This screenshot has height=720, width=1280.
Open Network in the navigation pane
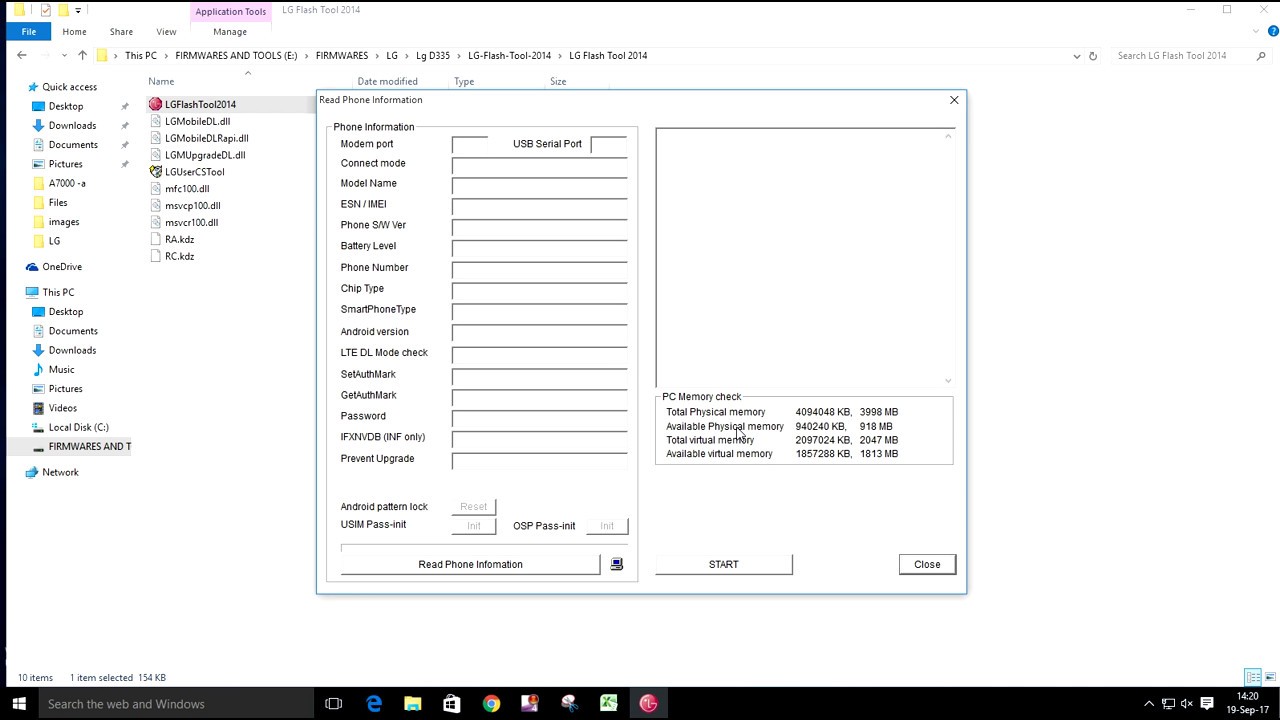coord(60,472)
